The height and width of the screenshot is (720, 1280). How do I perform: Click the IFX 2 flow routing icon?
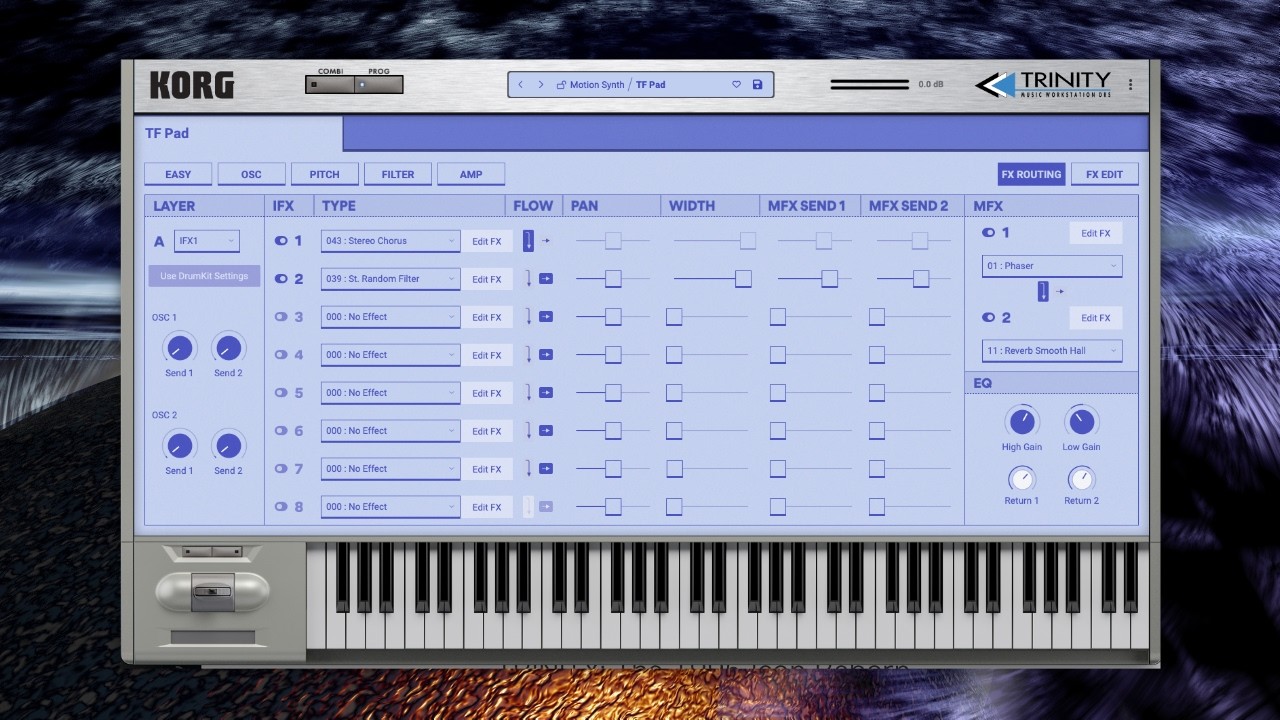(546, 279)
